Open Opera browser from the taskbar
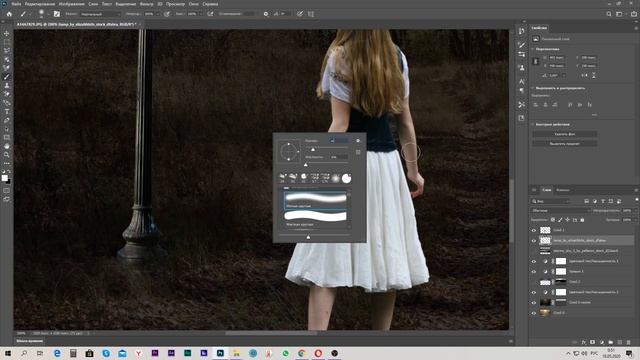Viewport: 640px width, 360px height. pos(318,353)
